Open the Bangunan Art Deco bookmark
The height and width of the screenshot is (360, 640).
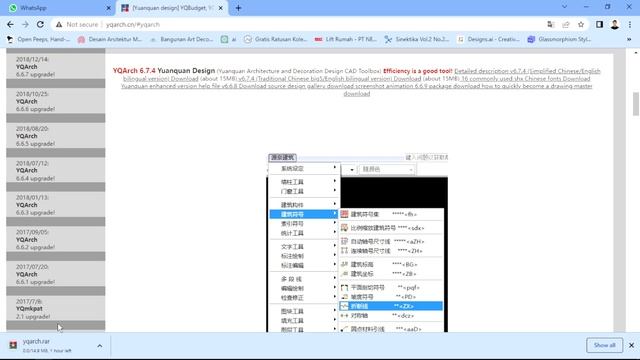point(182,39)
